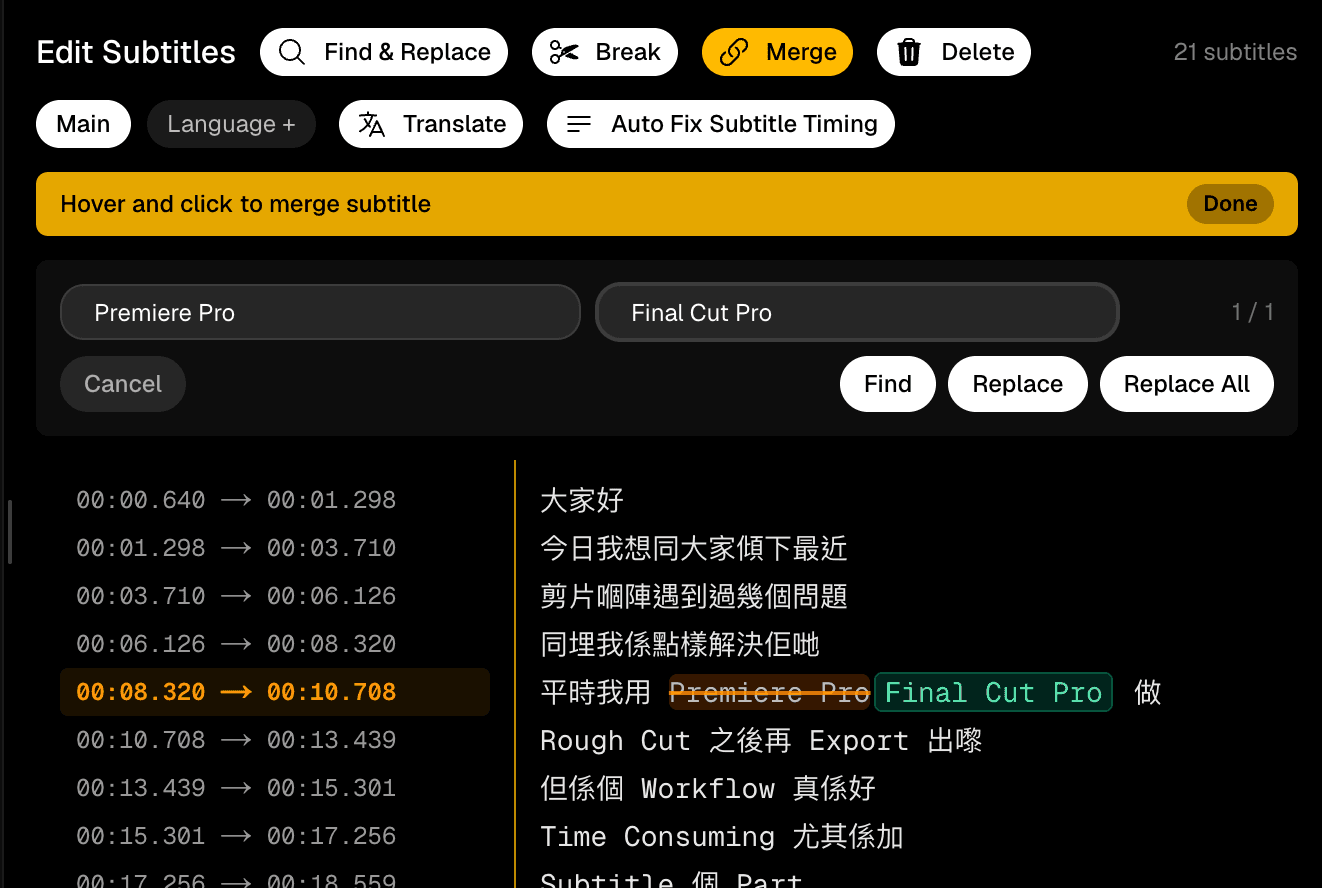
Task: Focus the find field containing Premiere Pro
Action: click(x=320, y=313)
